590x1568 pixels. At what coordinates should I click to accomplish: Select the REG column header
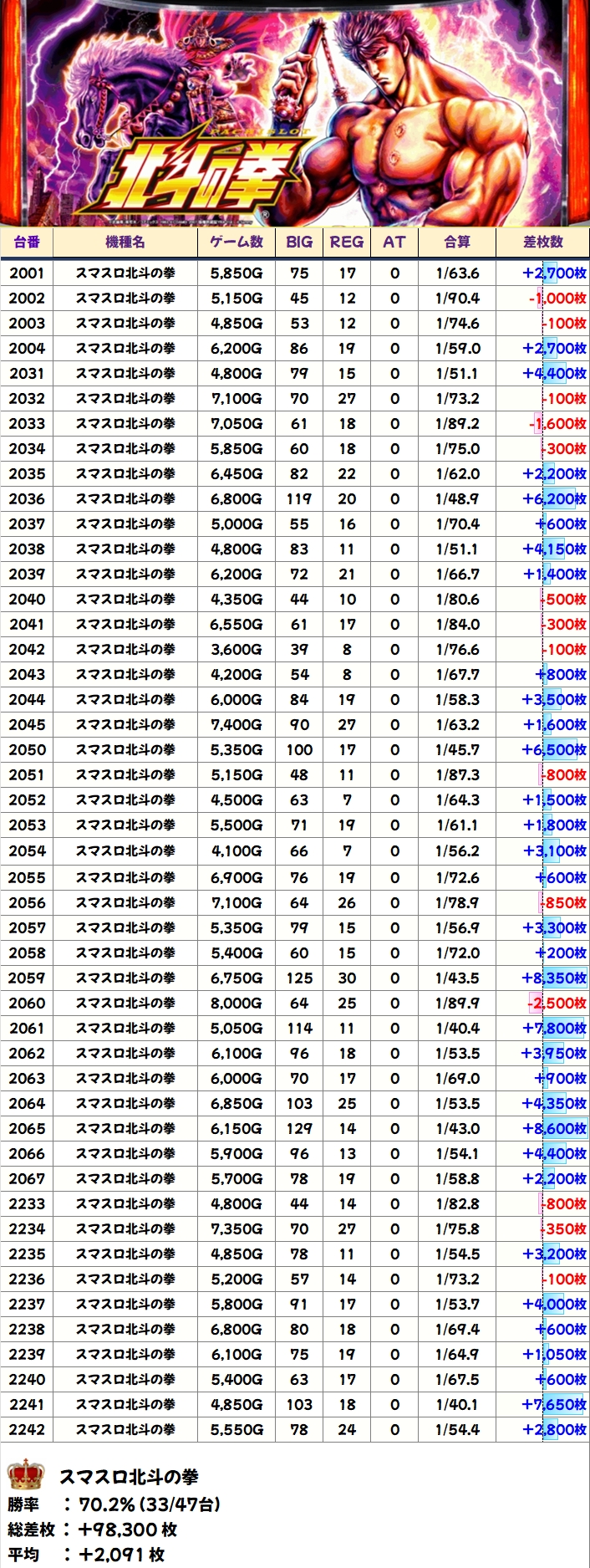pos(347,242)
